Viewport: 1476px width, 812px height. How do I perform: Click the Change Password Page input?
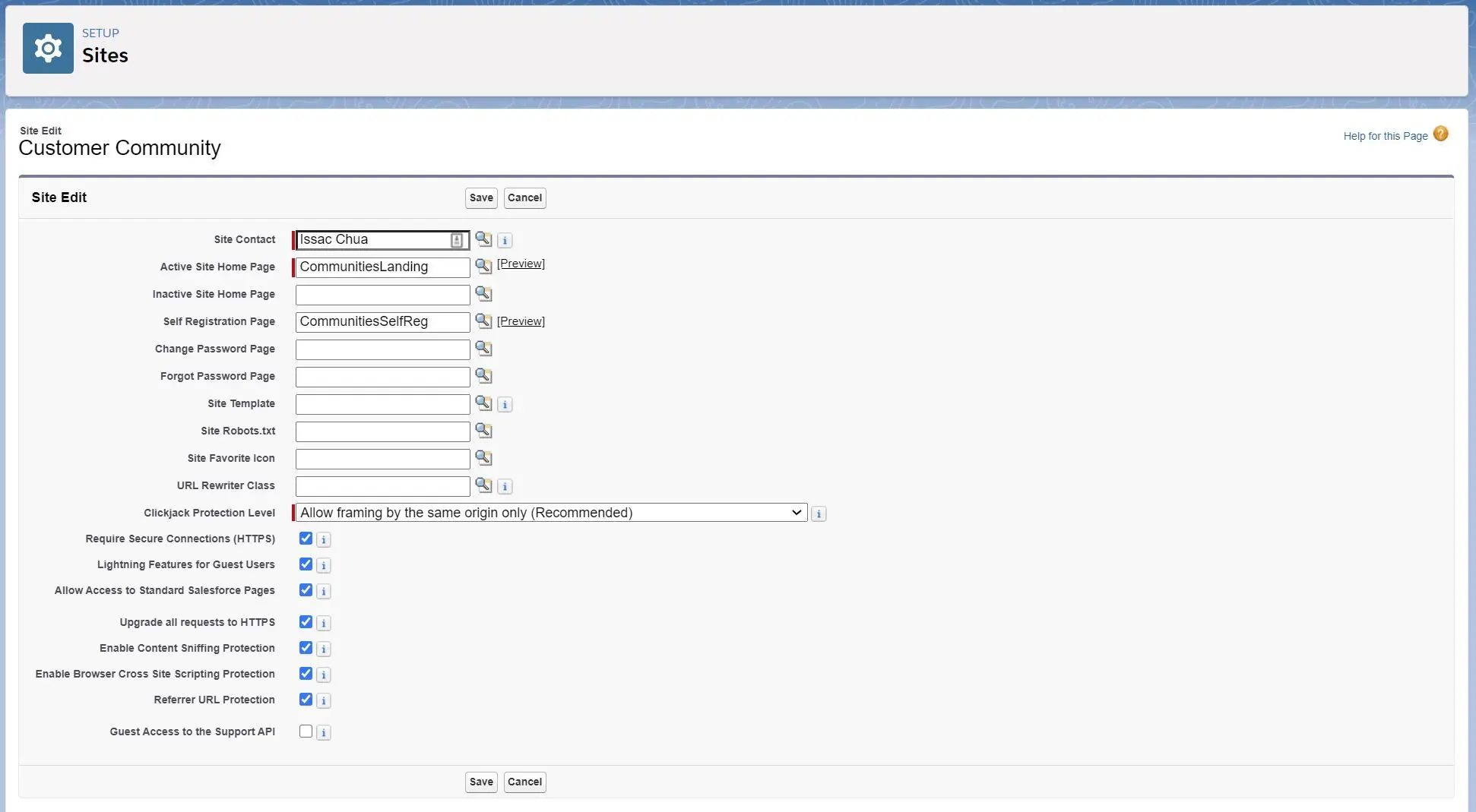(382, 349)
